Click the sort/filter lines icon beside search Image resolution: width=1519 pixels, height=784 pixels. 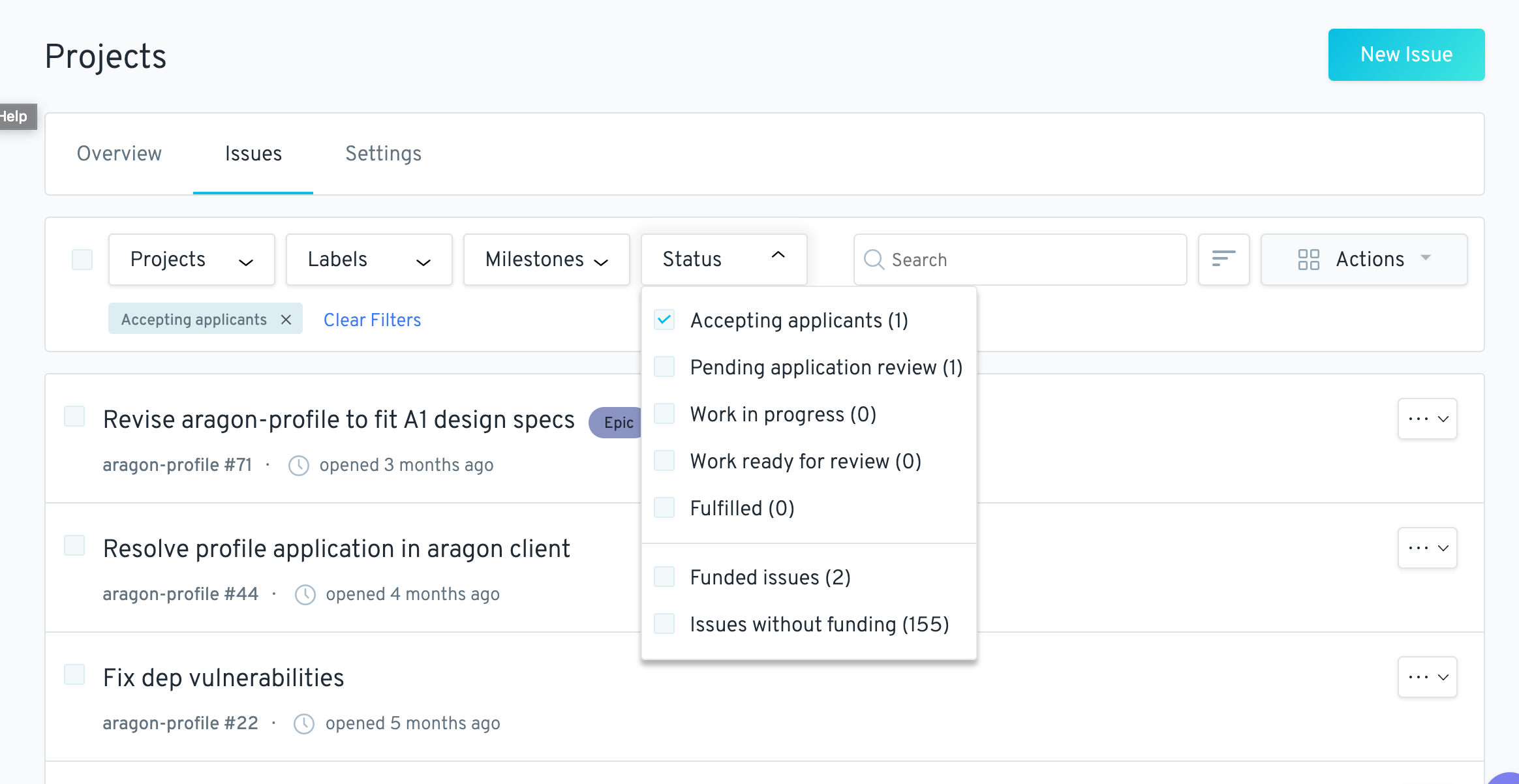(1225, 260)
